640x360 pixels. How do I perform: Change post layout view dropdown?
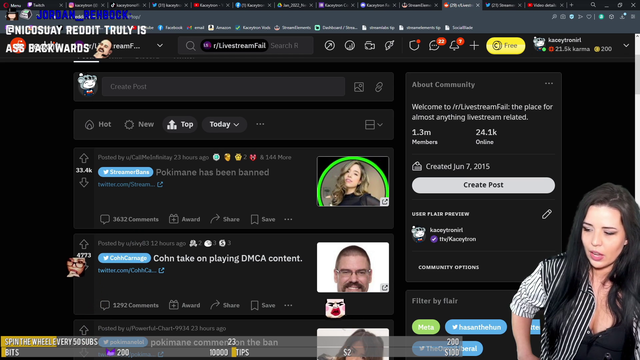pos(373,124)
